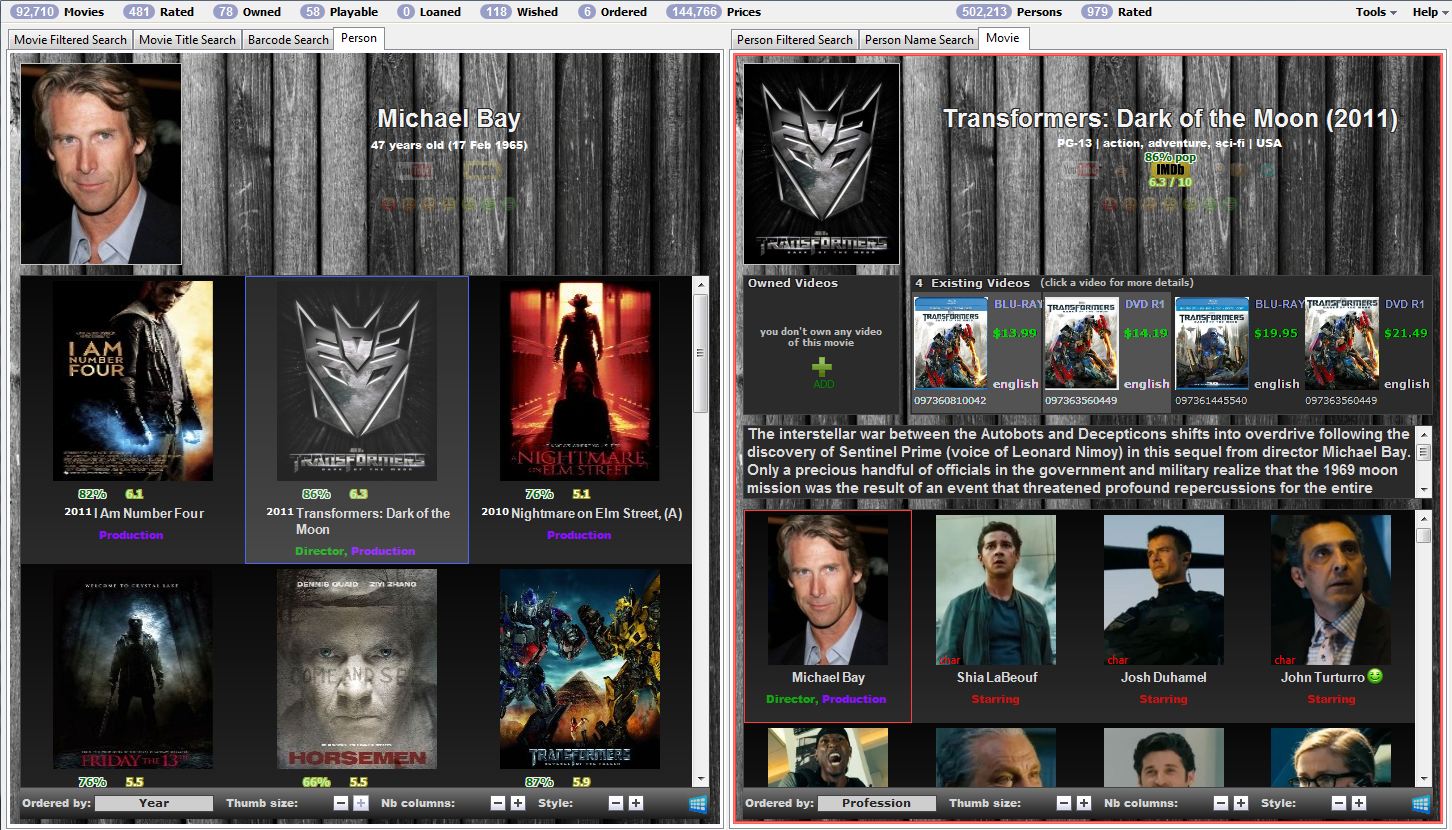The width and height of the screenshot is (1452, 830).
Task: Click the Windows-style view icon in Movie panel footer
Action: click(x=1420, y=803)
